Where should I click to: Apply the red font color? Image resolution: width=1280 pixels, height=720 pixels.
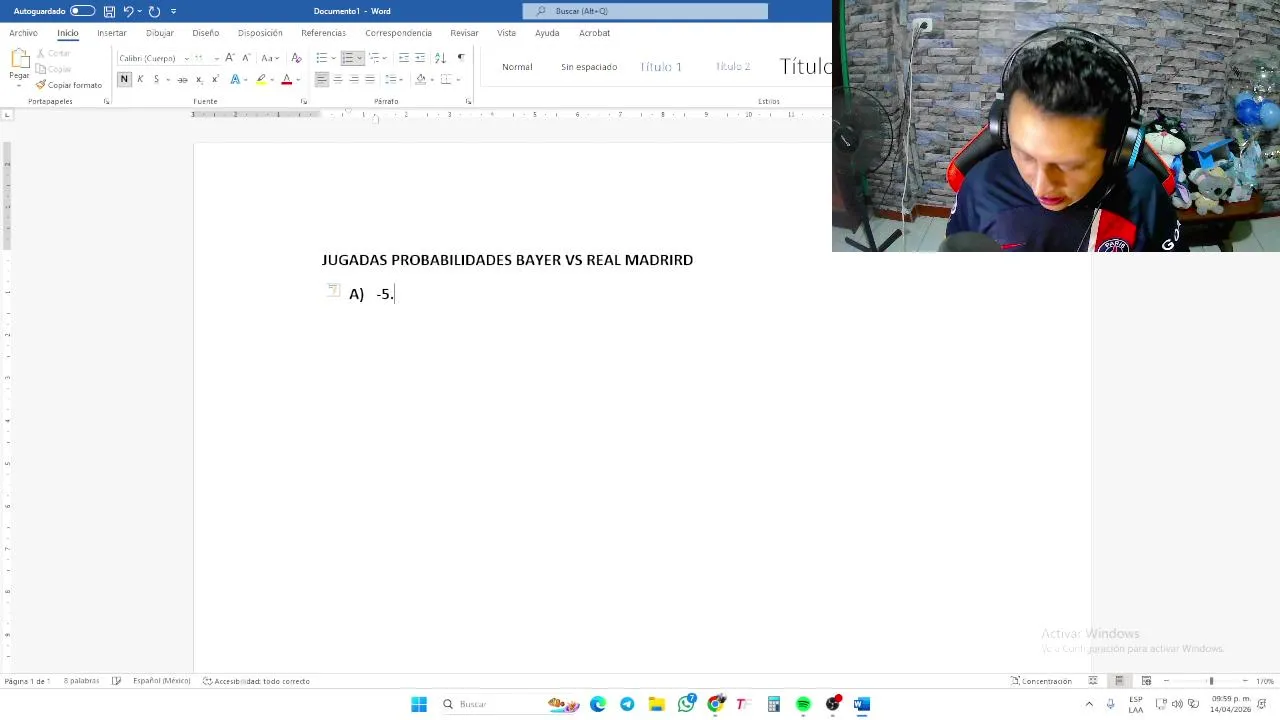[286, 79]
